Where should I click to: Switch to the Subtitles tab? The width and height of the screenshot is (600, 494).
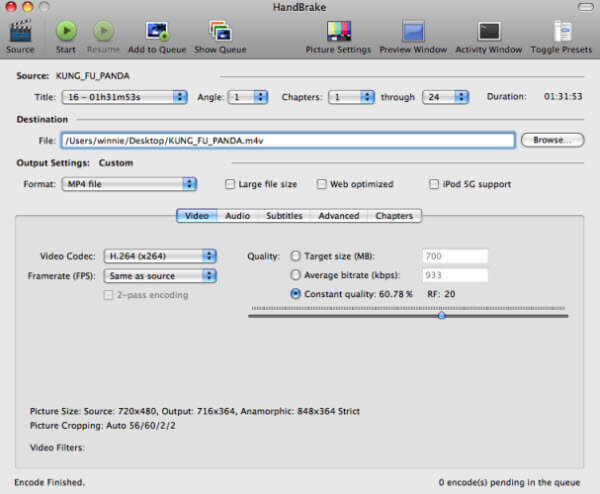(284, 216)
